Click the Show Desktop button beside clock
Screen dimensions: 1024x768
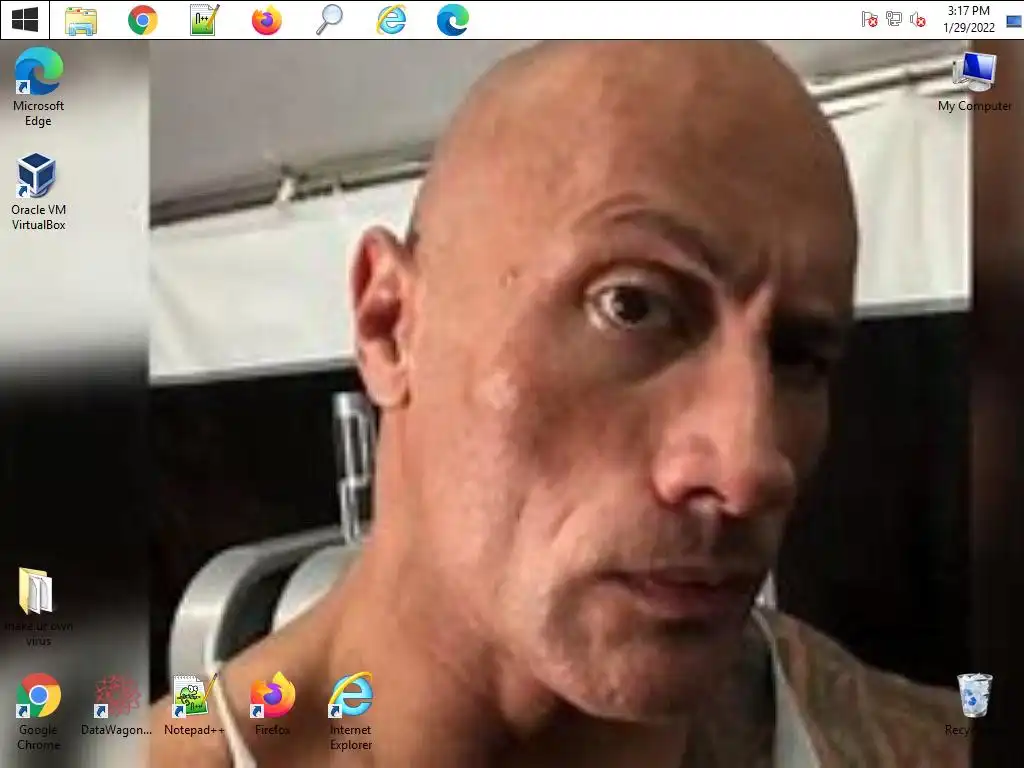1014,20
